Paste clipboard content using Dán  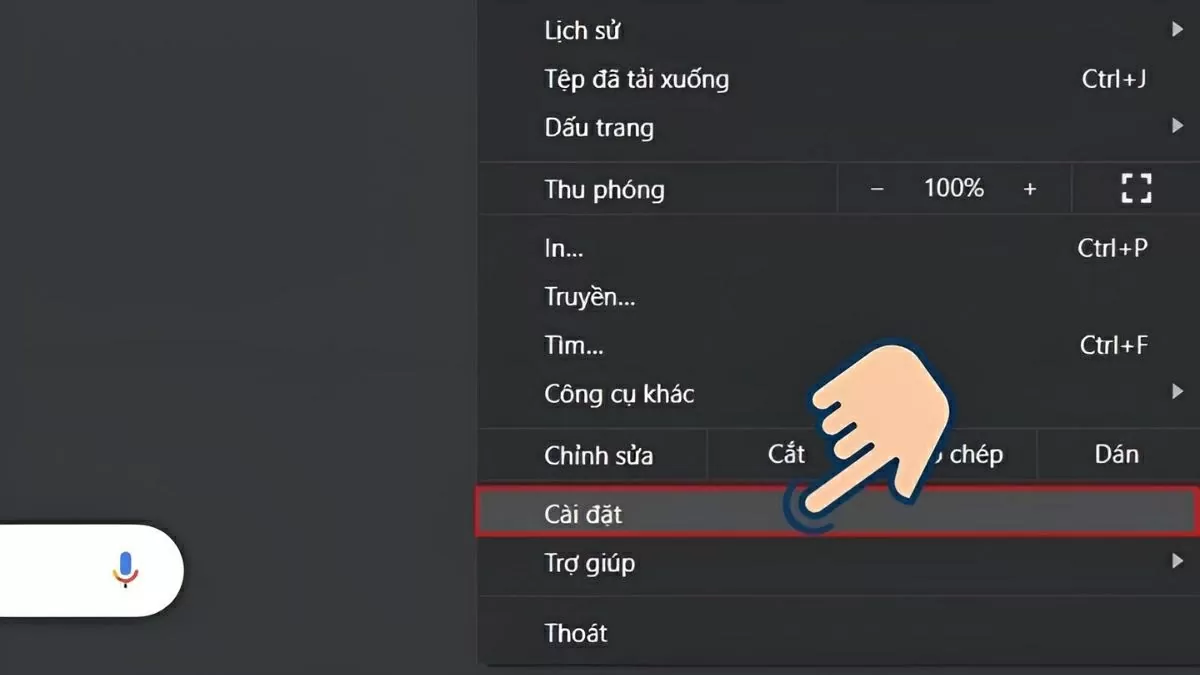coord(1115,454)
